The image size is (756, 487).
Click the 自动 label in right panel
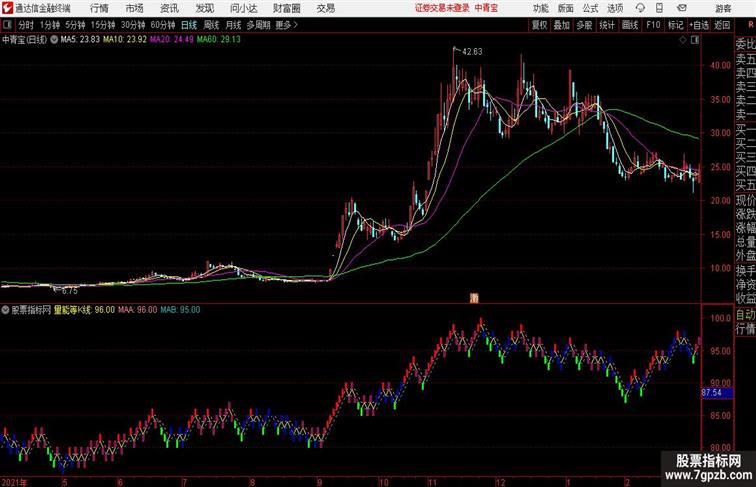click(x=745, y=315)
